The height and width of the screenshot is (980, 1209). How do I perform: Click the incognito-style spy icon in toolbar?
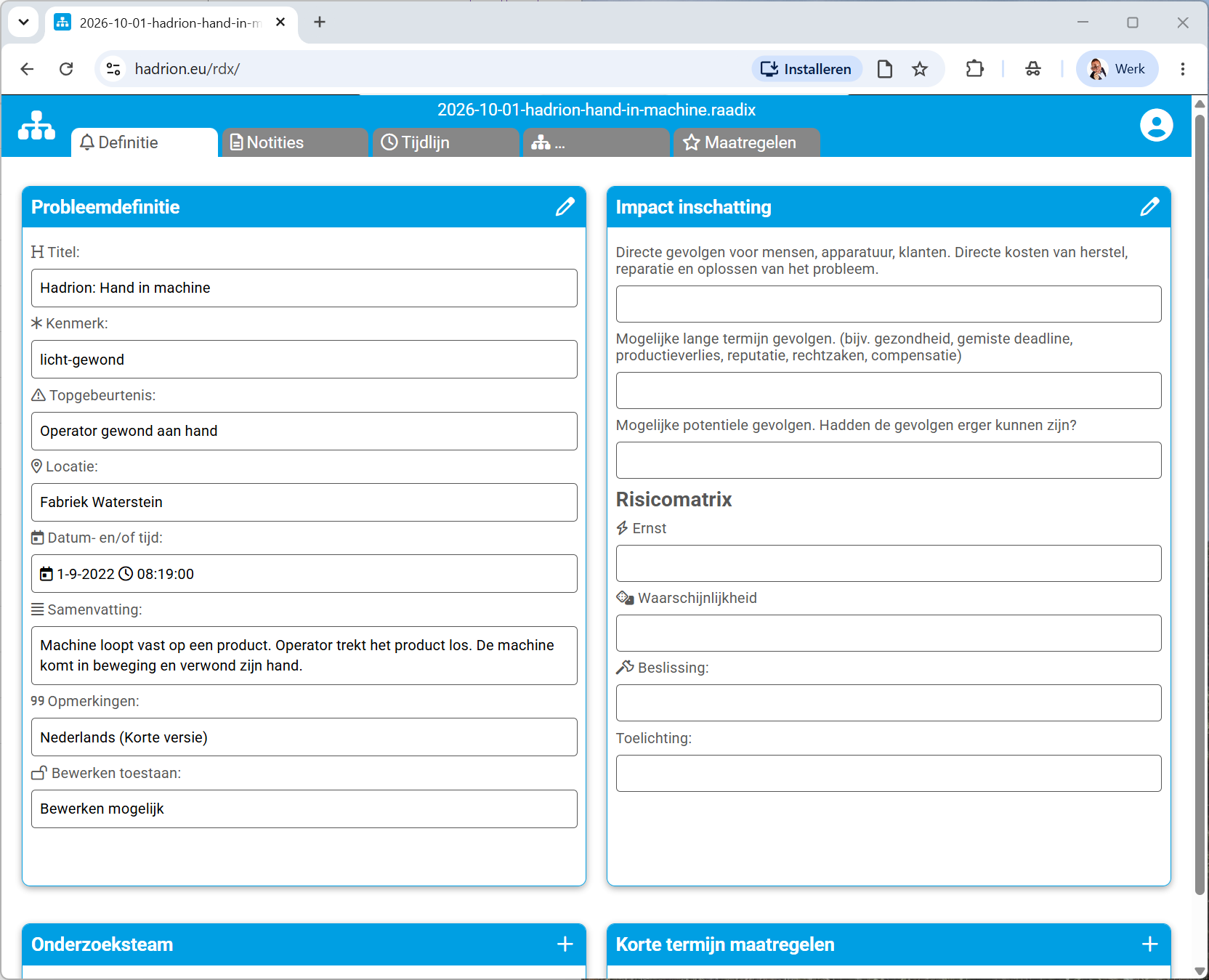[x=1033, y=69]
